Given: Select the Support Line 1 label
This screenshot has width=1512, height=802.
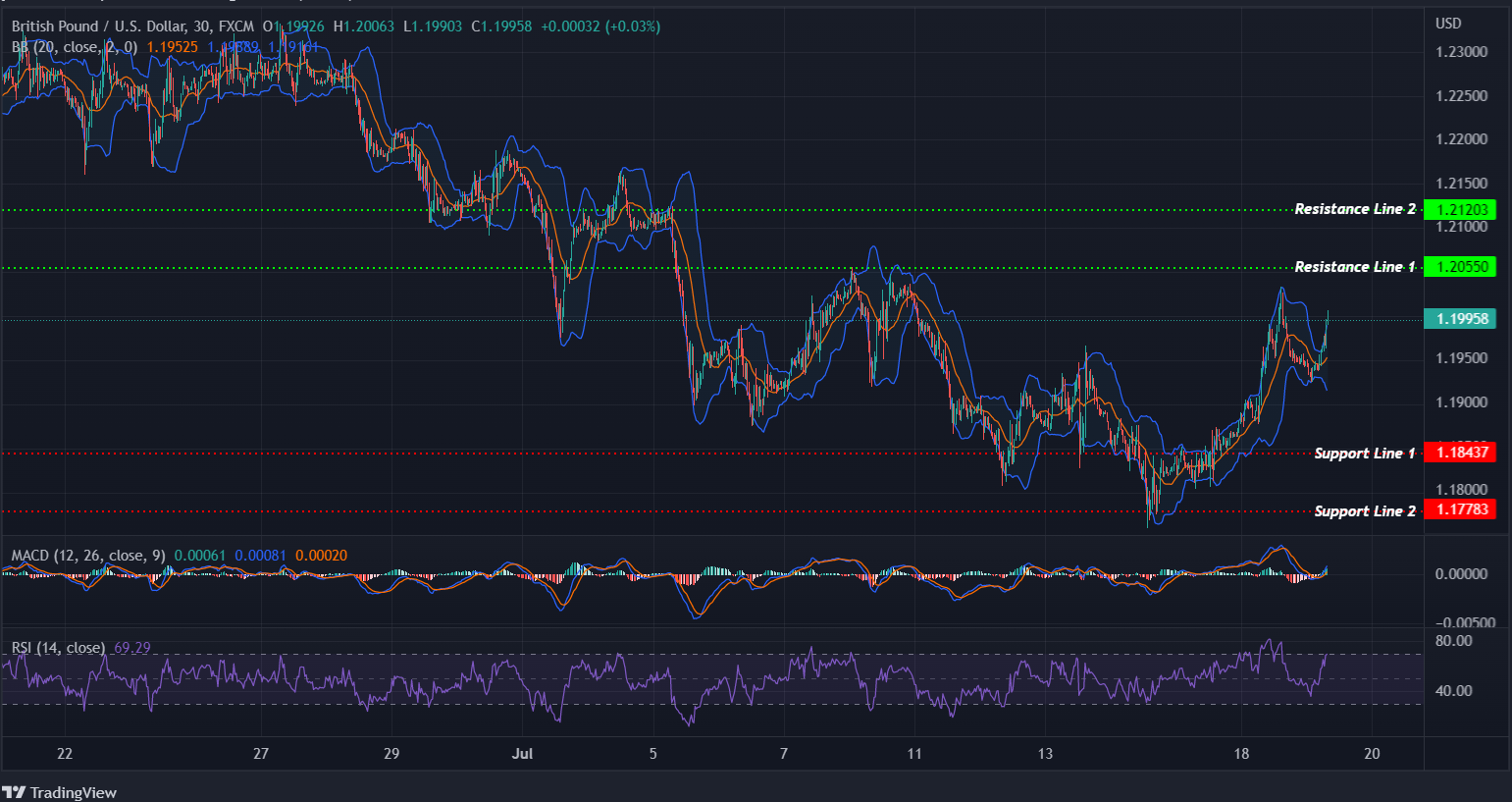Looking at the screenshot, I should [x=1364, y=453].
